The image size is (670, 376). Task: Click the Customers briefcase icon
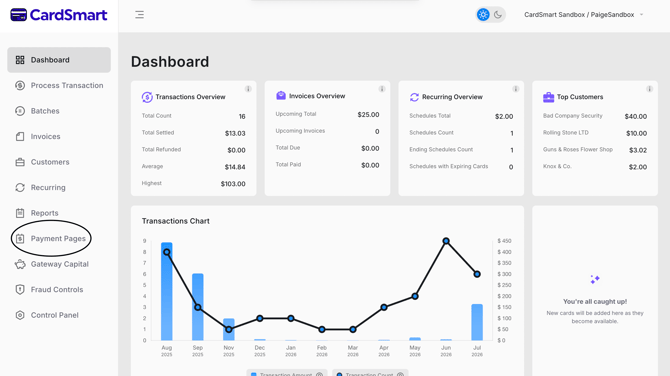pos(20,162)
